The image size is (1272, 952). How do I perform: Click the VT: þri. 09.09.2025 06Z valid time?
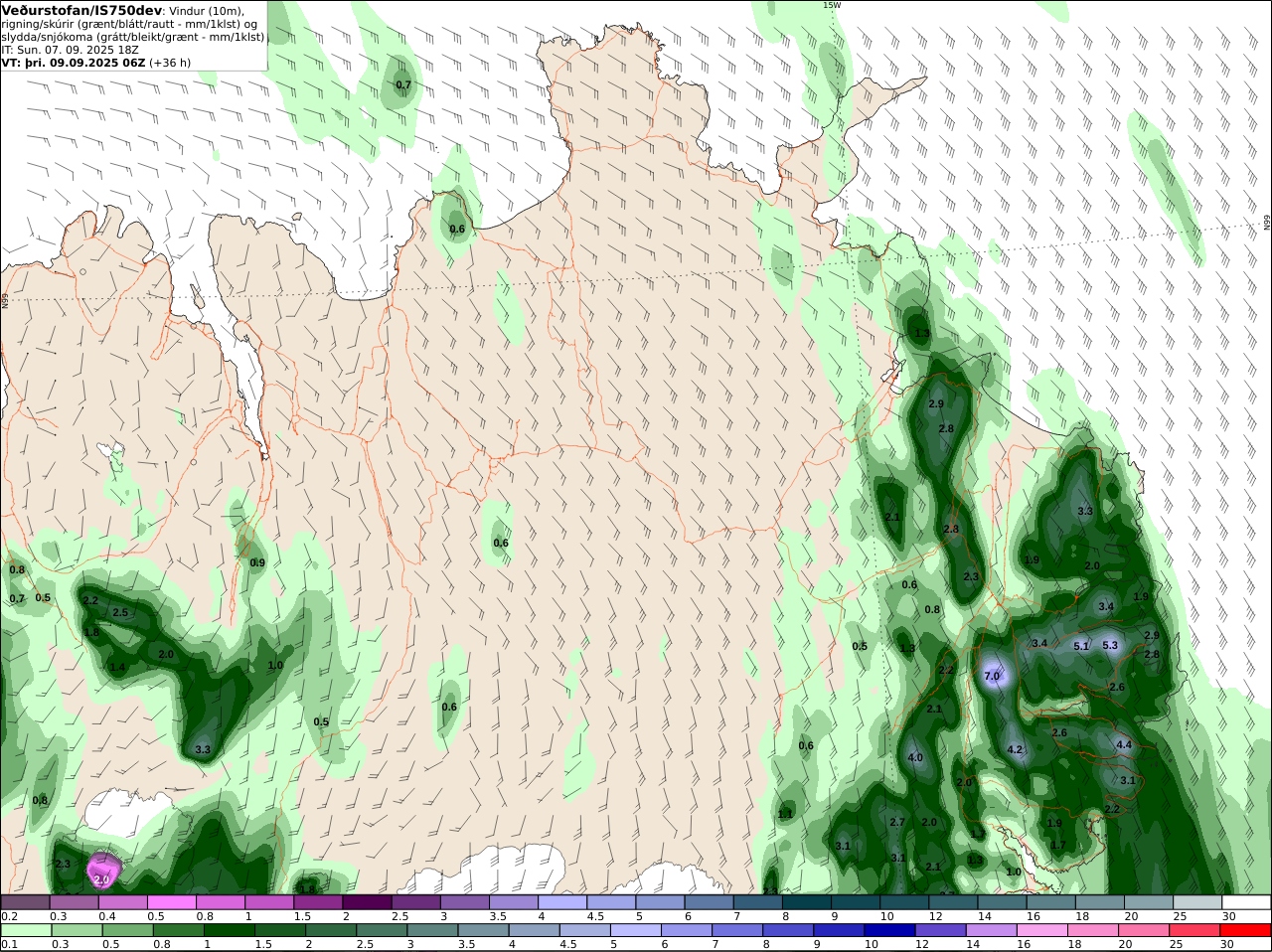click(74, 62)
